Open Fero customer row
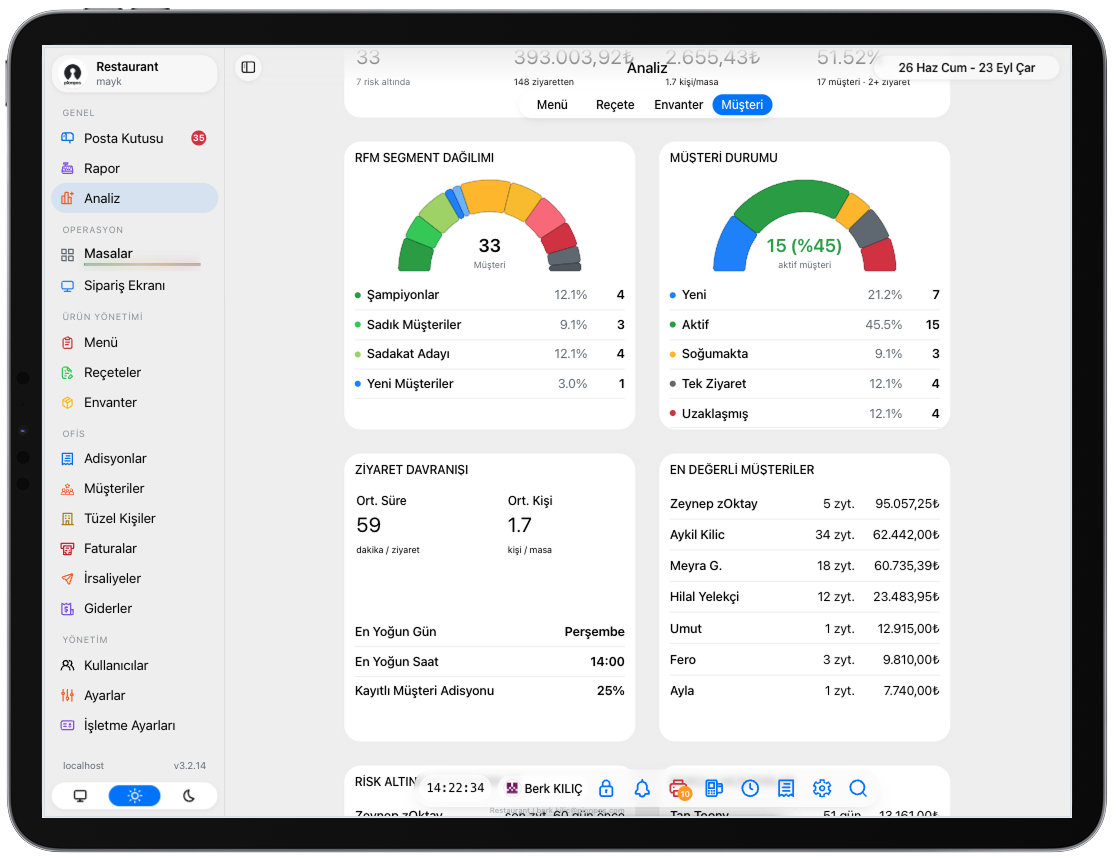 (x=804, y=659)
